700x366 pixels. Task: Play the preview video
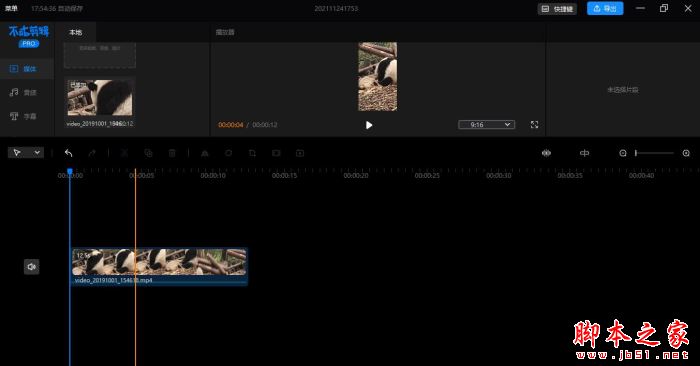coord(369,125)
